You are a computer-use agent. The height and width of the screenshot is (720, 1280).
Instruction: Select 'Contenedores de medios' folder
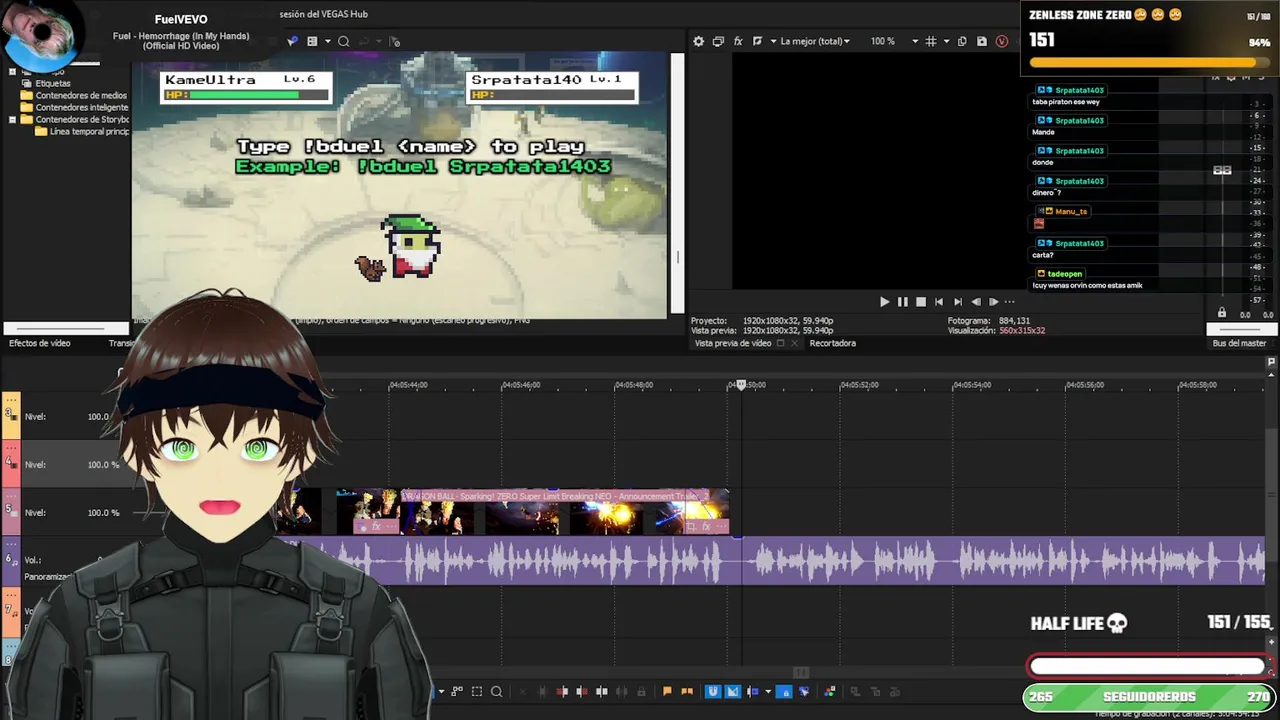pyautogui.click(x=81, y=95)
